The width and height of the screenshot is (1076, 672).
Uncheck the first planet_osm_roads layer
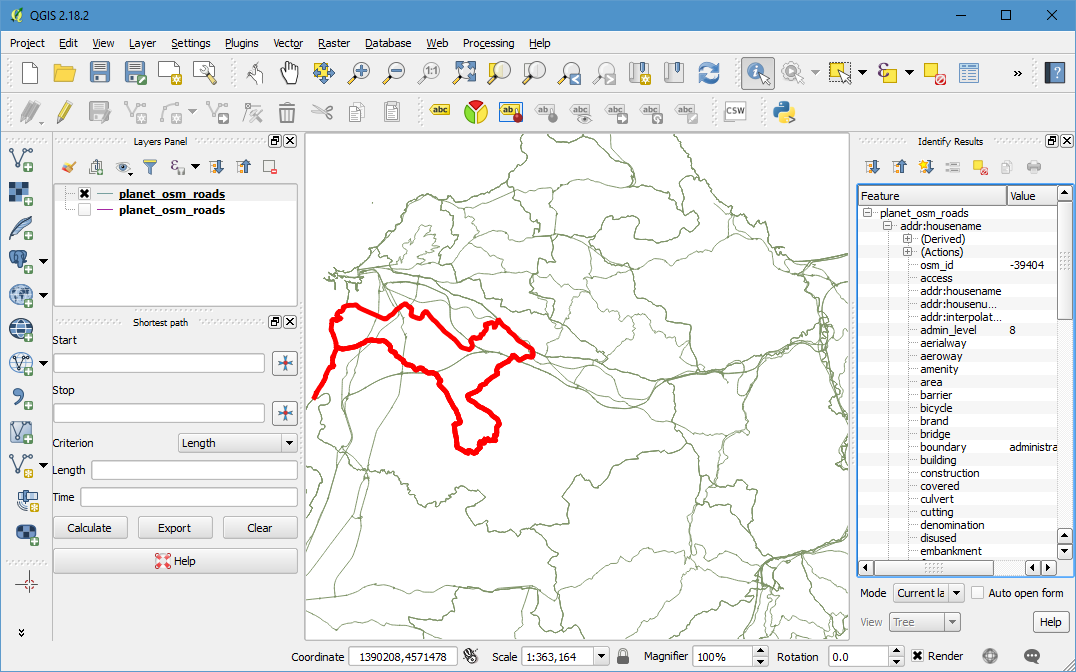84,194
